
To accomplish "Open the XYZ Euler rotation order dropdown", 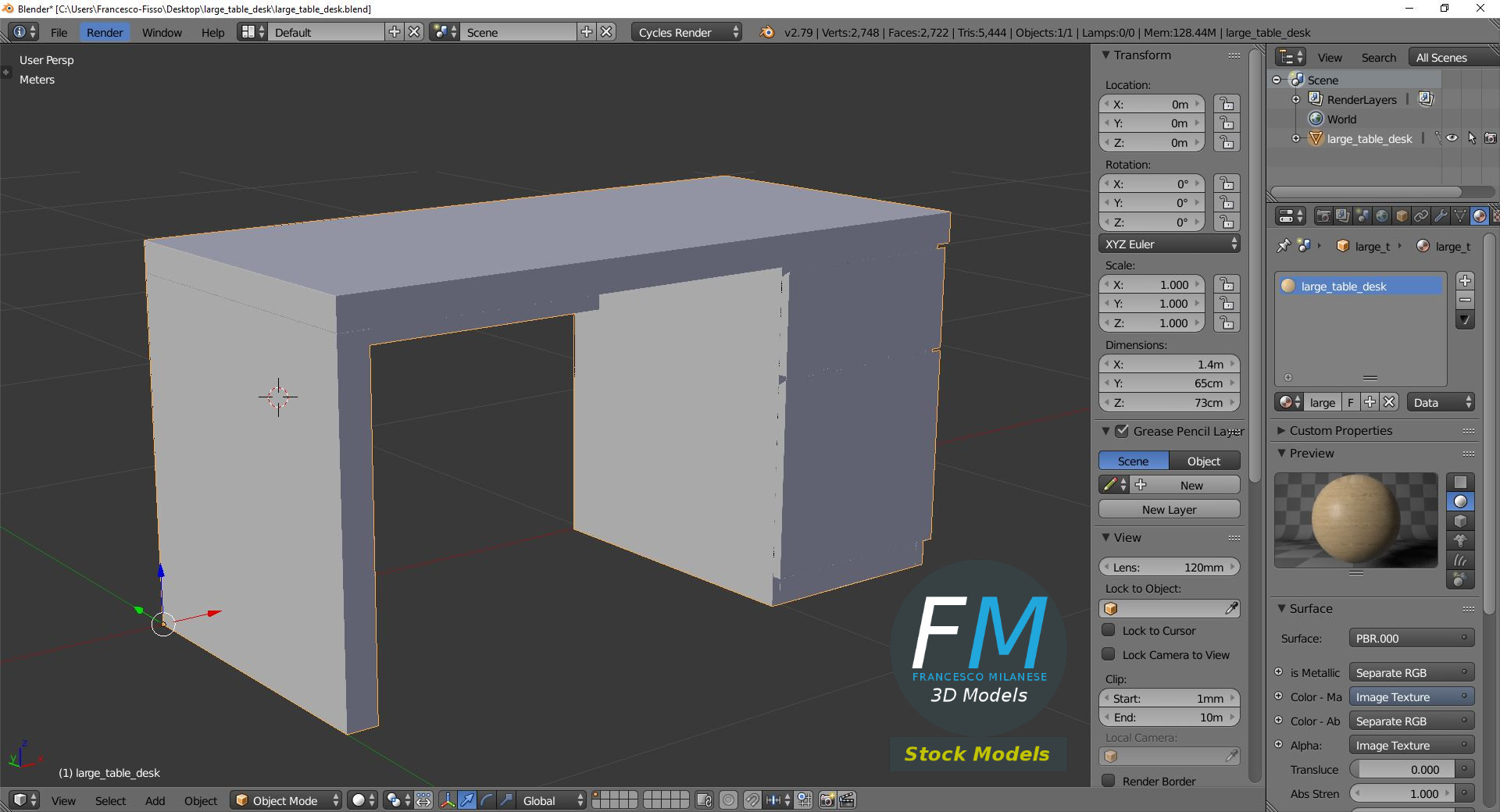I will tap(1169, 244).
